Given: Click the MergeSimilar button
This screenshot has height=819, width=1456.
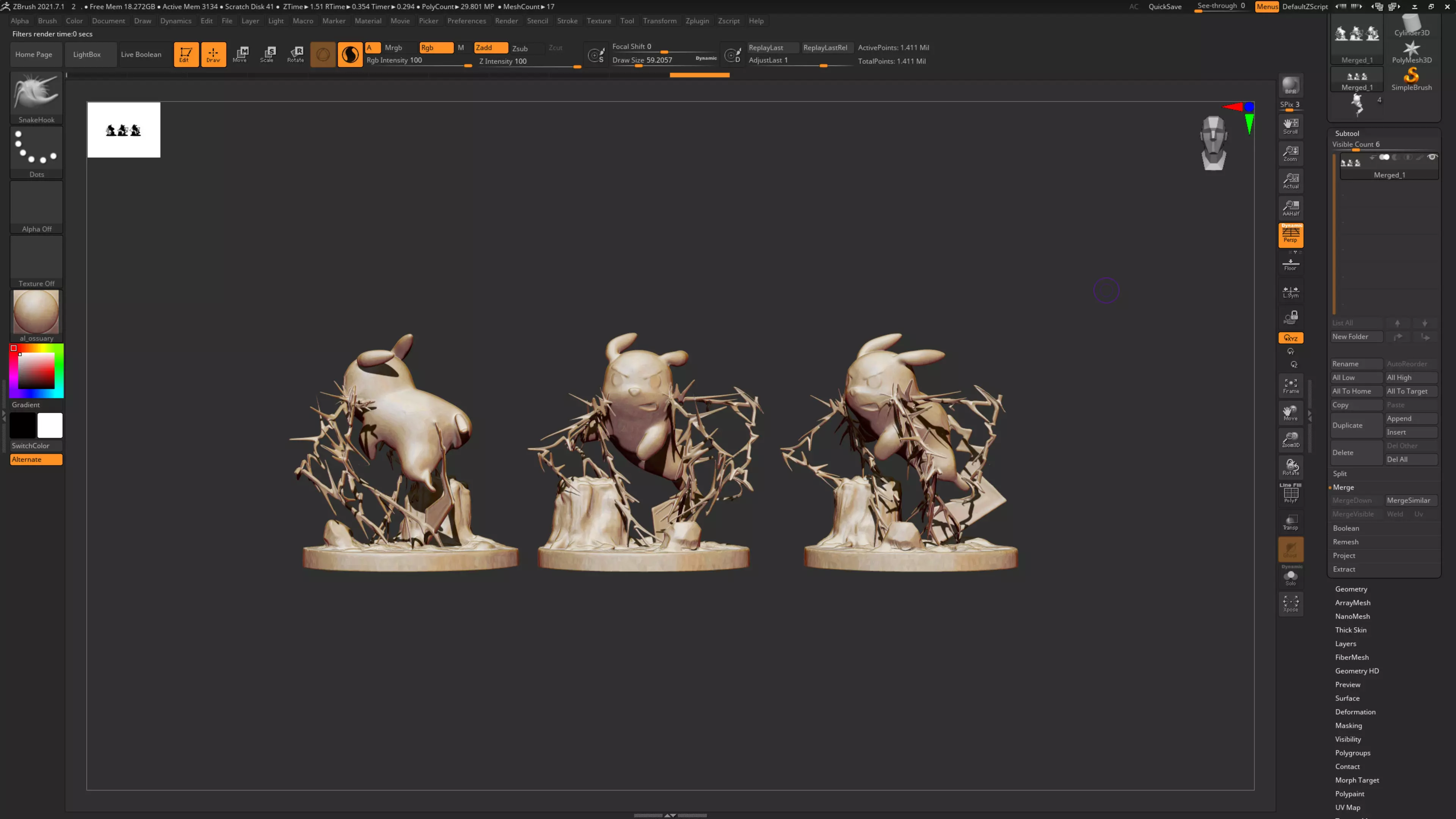Looking at the screenshot, I should 1411,500.
